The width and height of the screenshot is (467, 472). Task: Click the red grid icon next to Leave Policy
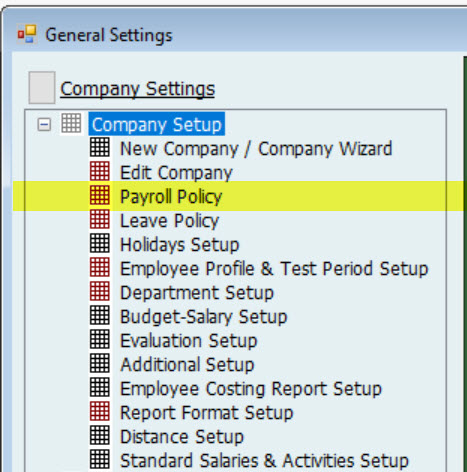[x=100, y=219]
